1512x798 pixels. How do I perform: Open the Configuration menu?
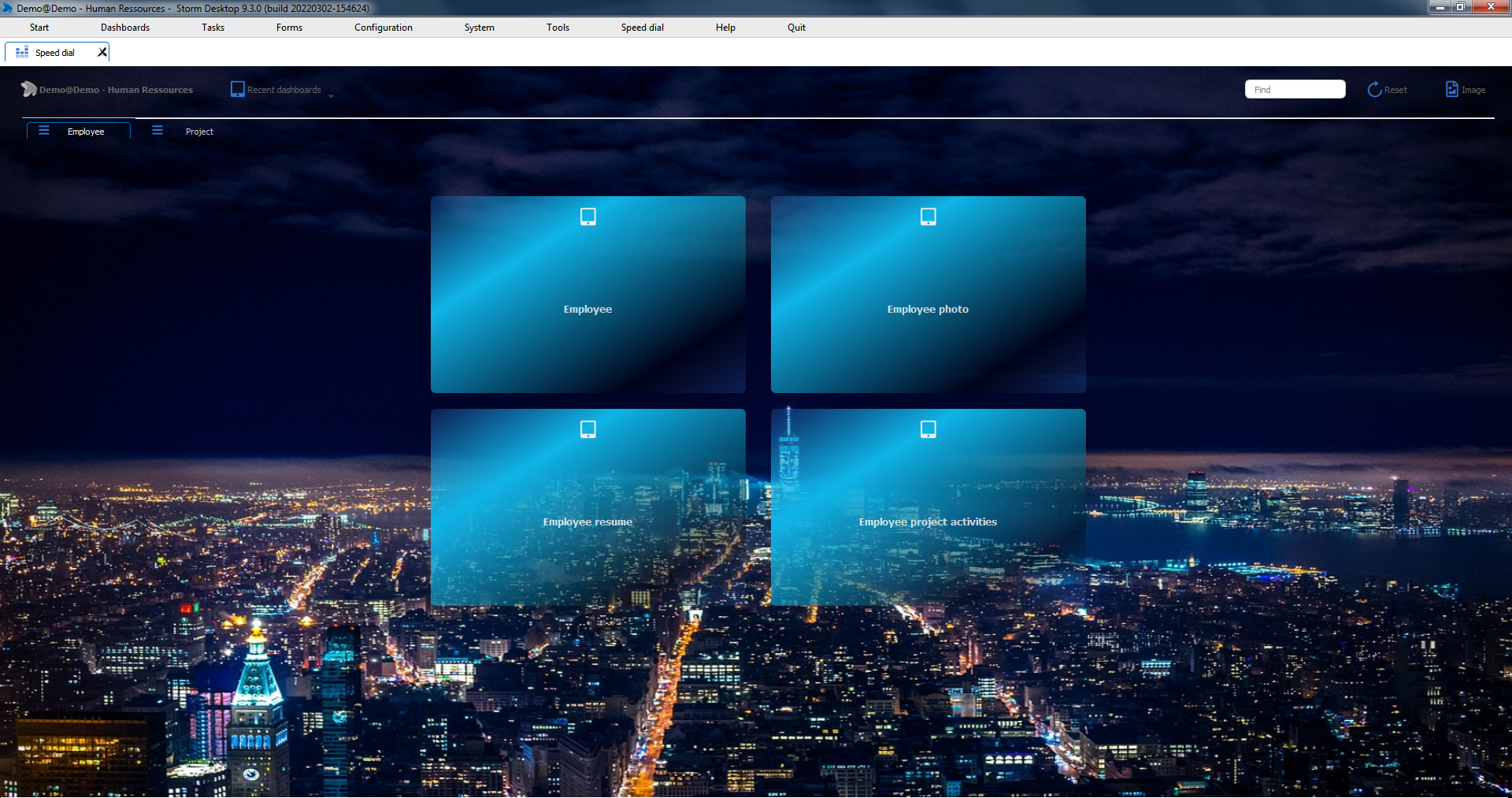pos(384,28)
